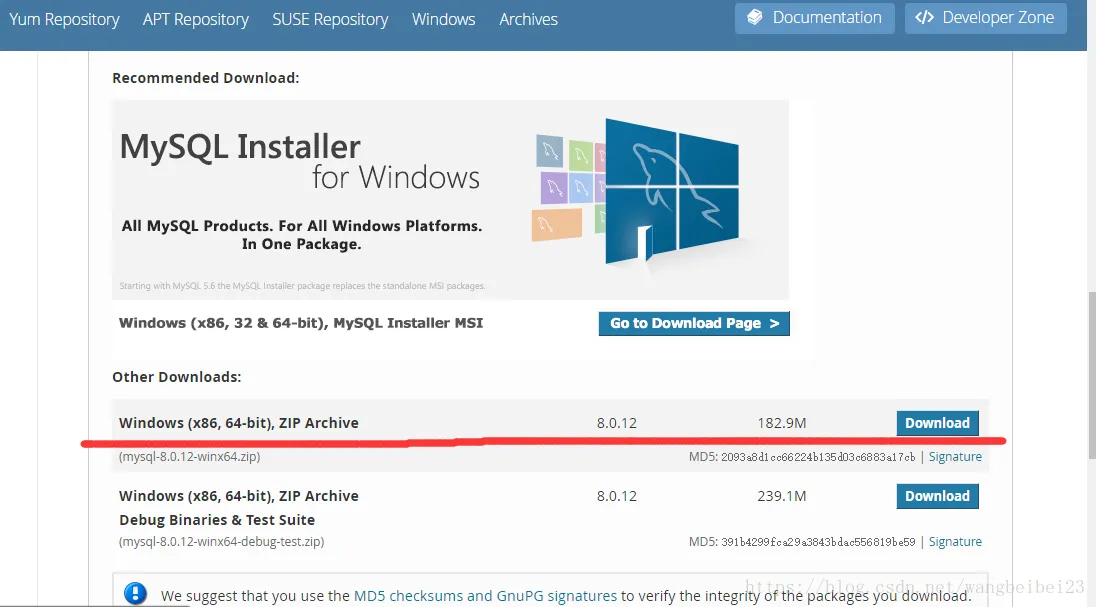Open the Yum Repository tab
The height and width of the screenshot is (607, 1096).
[64, 19]
